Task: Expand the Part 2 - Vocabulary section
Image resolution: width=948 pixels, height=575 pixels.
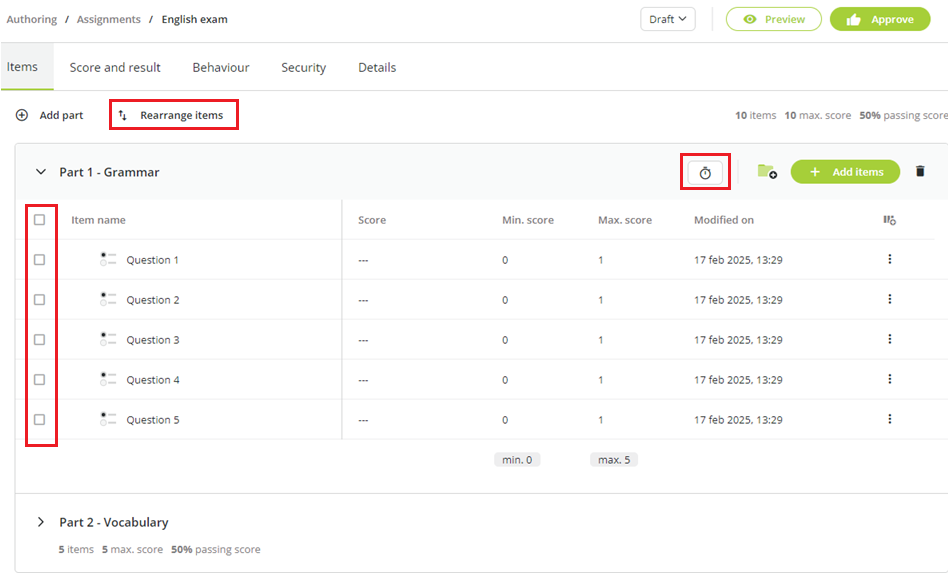Action: 41,522
